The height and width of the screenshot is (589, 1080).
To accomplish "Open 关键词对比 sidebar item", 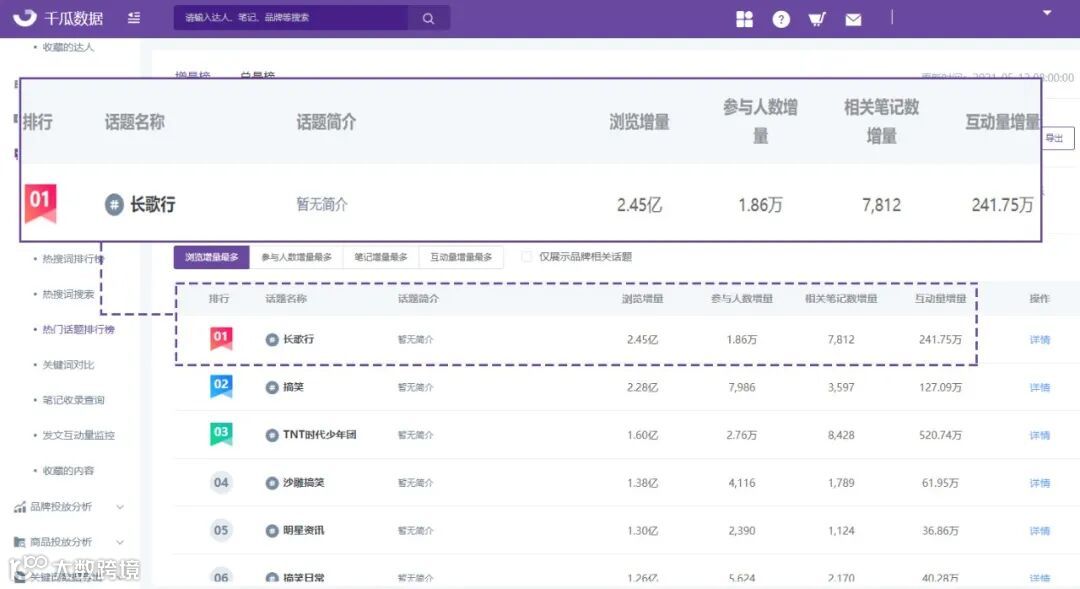I will [x=68, y=364].
